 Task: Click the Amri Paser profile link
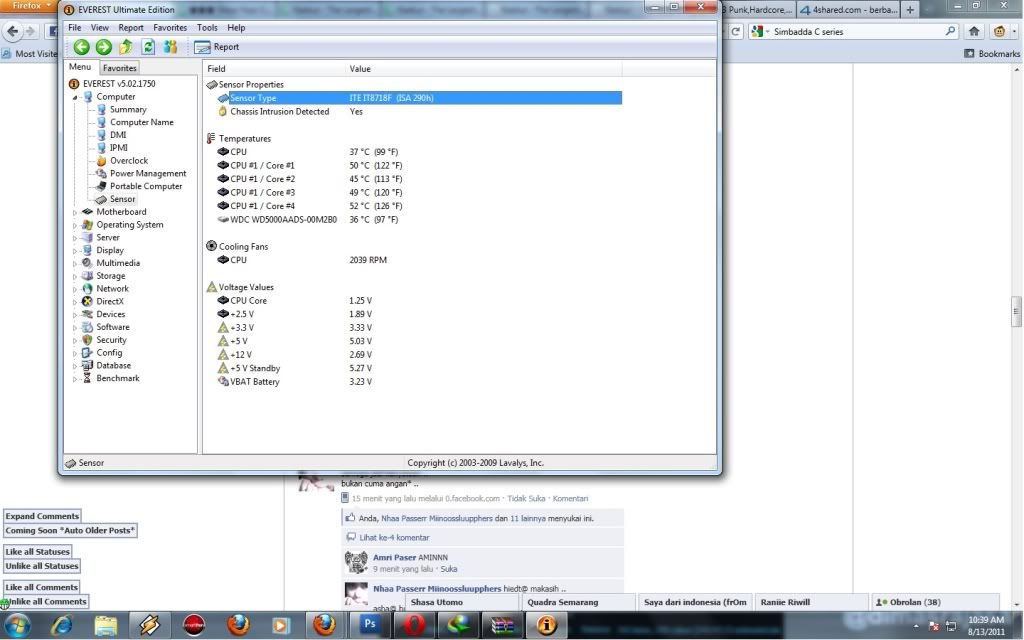tap(394, 557)
